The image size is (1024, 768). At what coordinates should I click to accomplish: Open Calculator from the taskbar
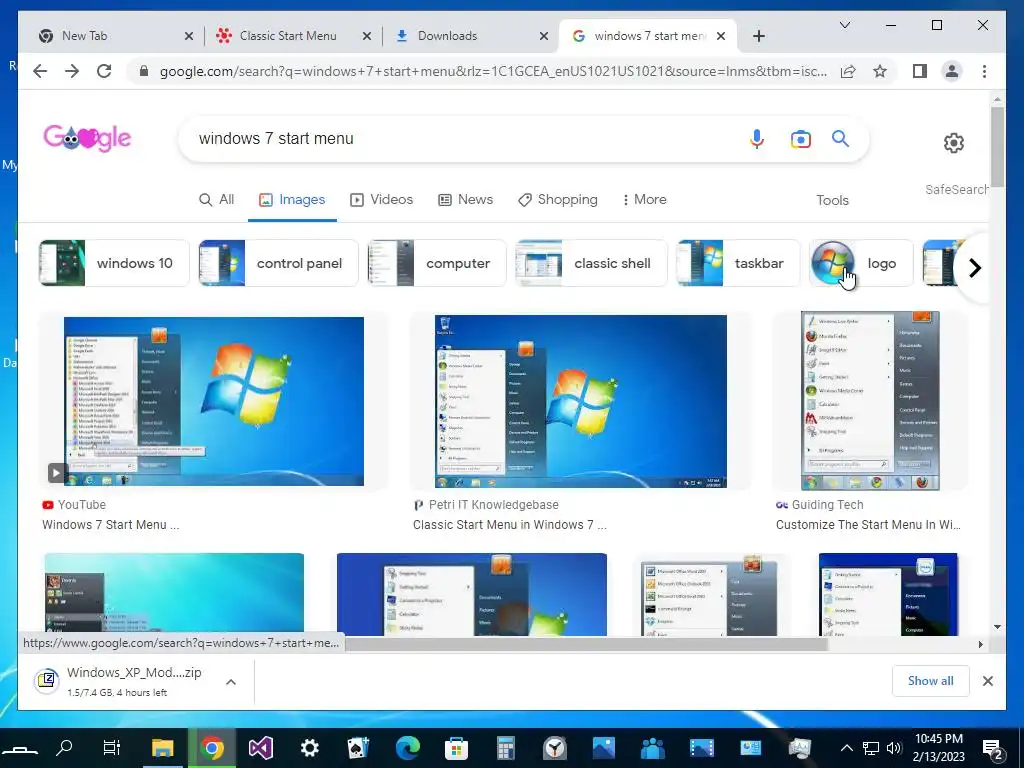505,748
